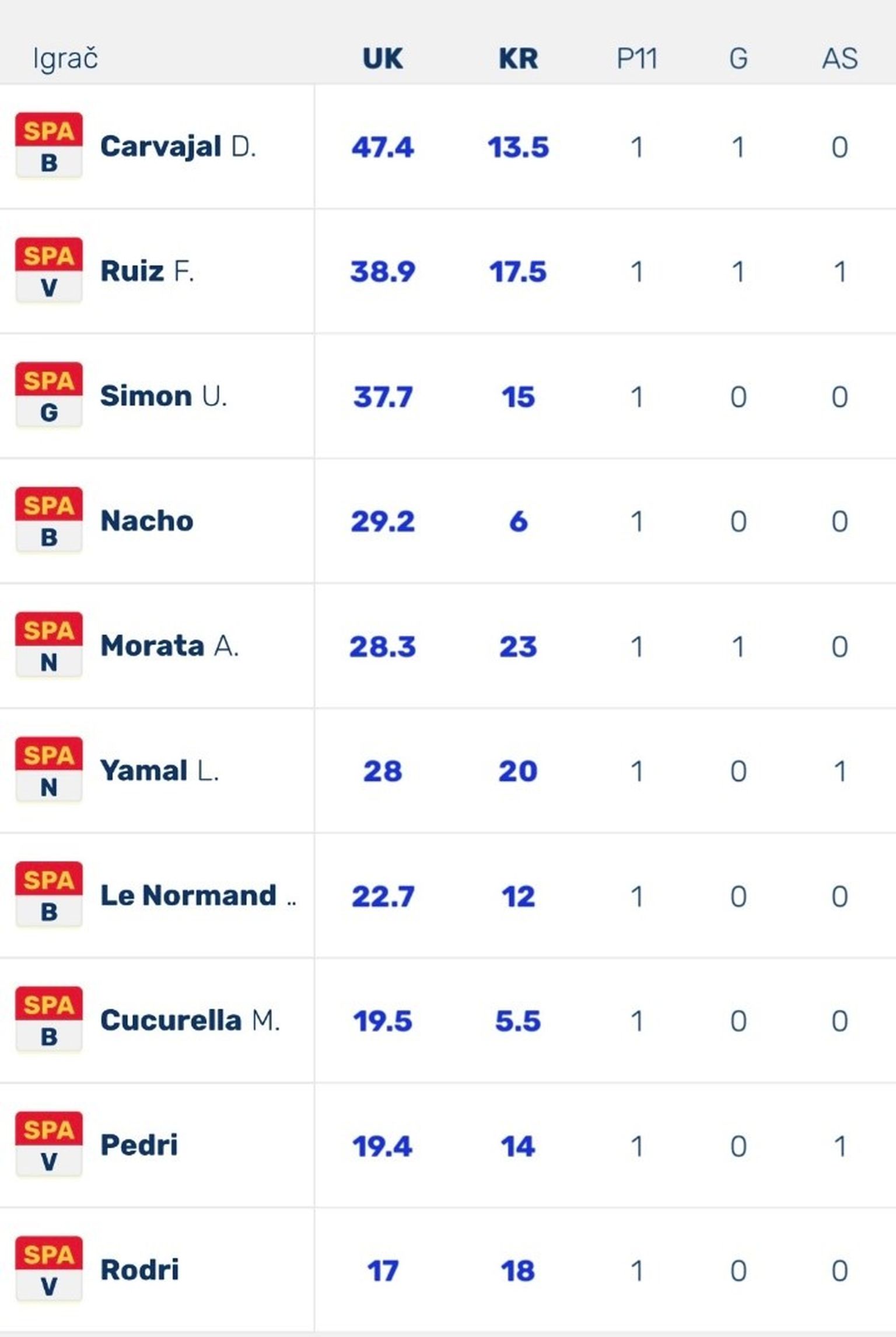Click Simon's SPA G team badge

pos(49,395)
